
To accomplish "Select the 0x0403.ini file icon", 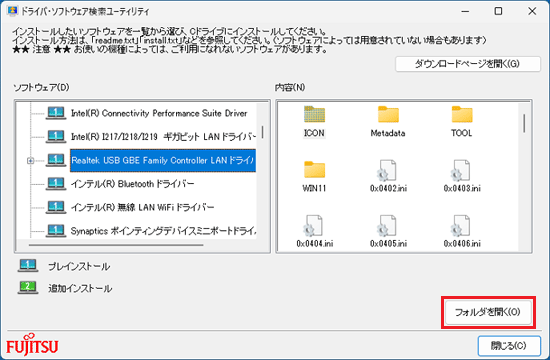I will [x=461, y=171].
